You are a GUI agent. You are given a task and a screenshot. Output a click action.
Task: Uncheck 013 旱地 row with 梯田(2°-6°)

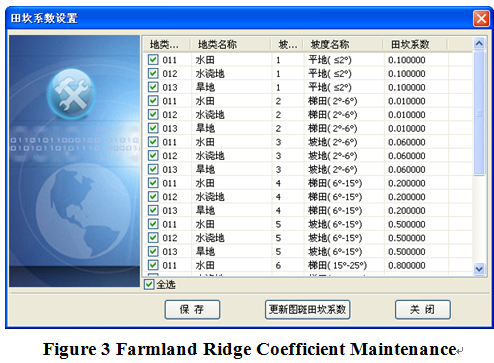click(153, 128)
